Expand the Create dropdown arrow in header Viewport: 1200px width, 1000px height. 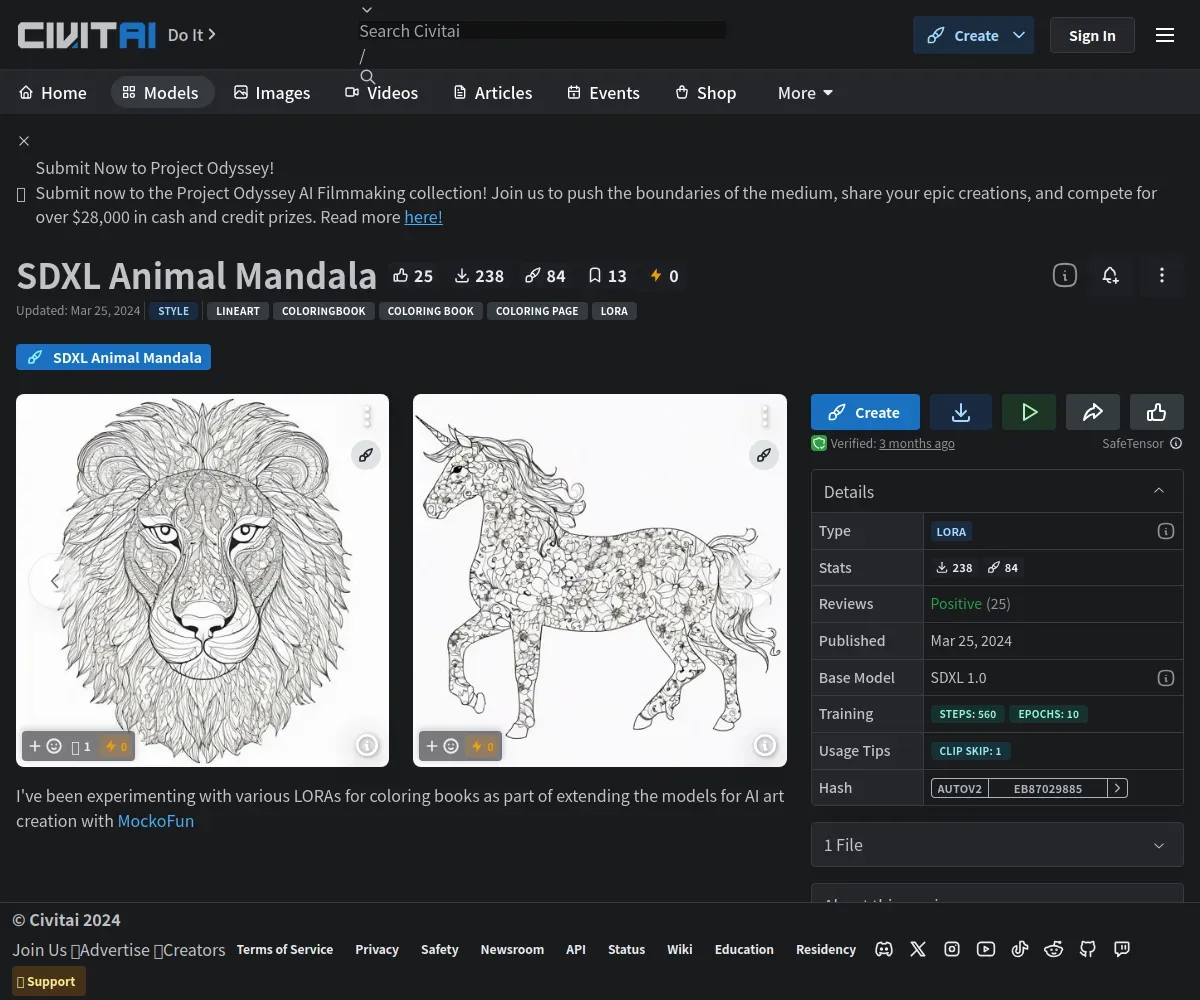tap(1019, 35)
